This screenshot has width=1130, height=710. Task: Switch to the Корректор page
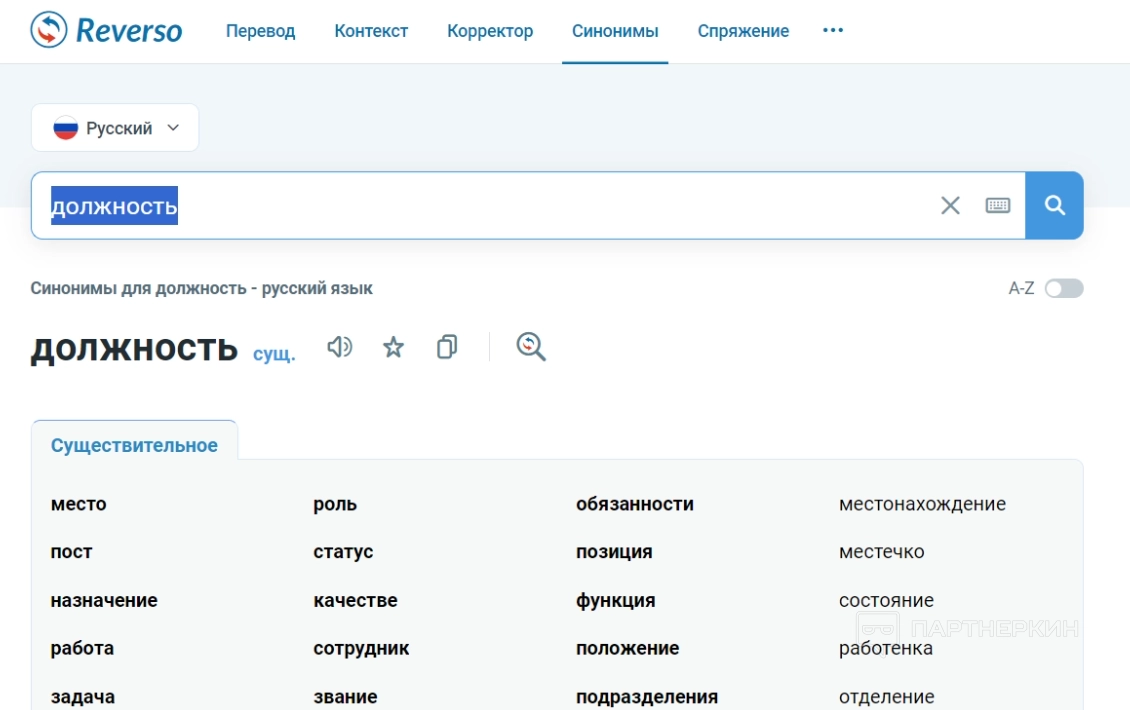[x=490, y=31]
